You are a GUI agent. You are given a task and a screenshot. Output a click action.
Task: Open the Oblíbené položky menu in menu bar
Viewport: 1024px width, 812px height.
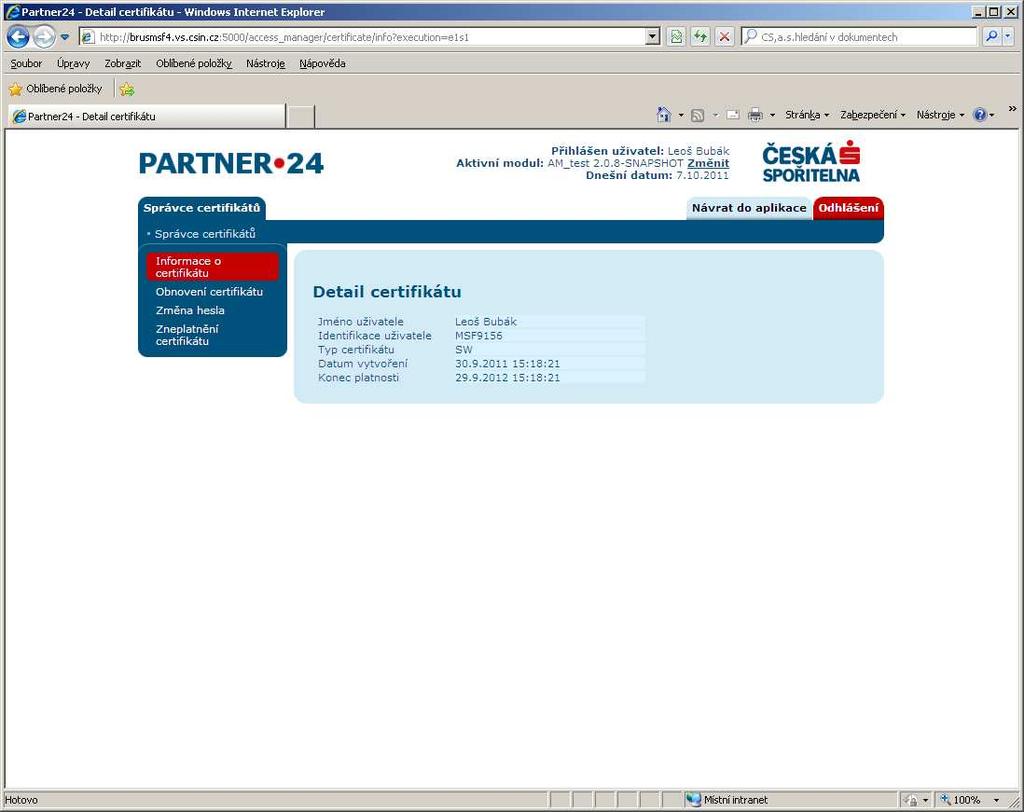[x=194, y=63]
